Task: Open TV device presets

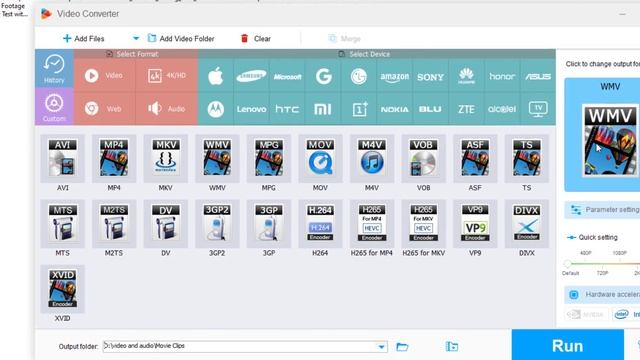Action: 538,109
